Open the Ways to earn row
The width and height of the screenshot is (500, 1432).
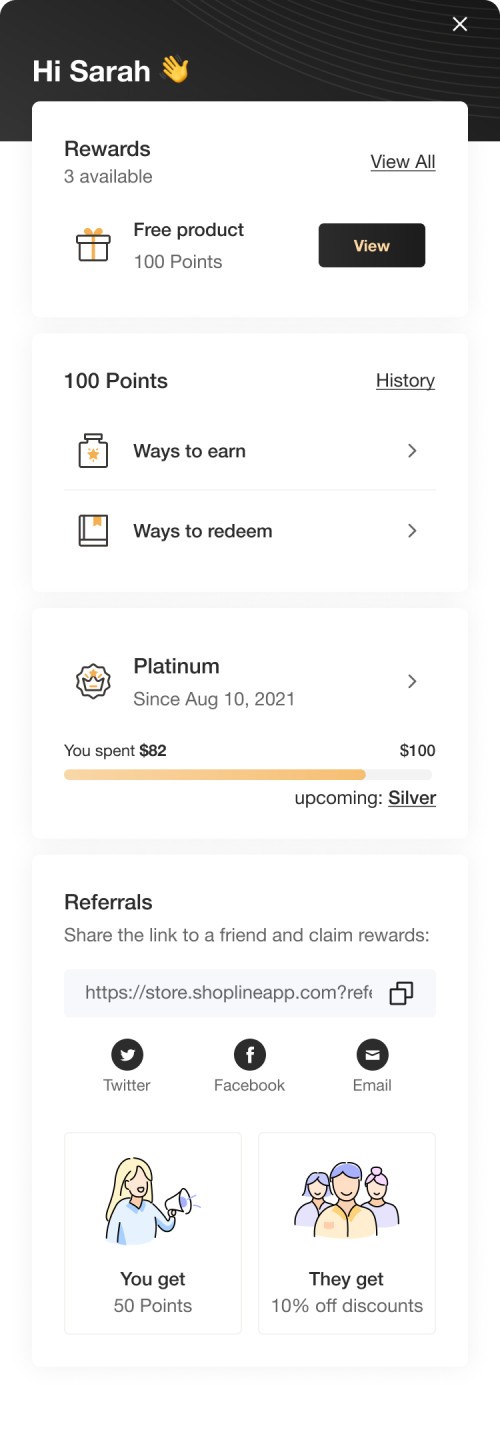click(x=250, y=451)
